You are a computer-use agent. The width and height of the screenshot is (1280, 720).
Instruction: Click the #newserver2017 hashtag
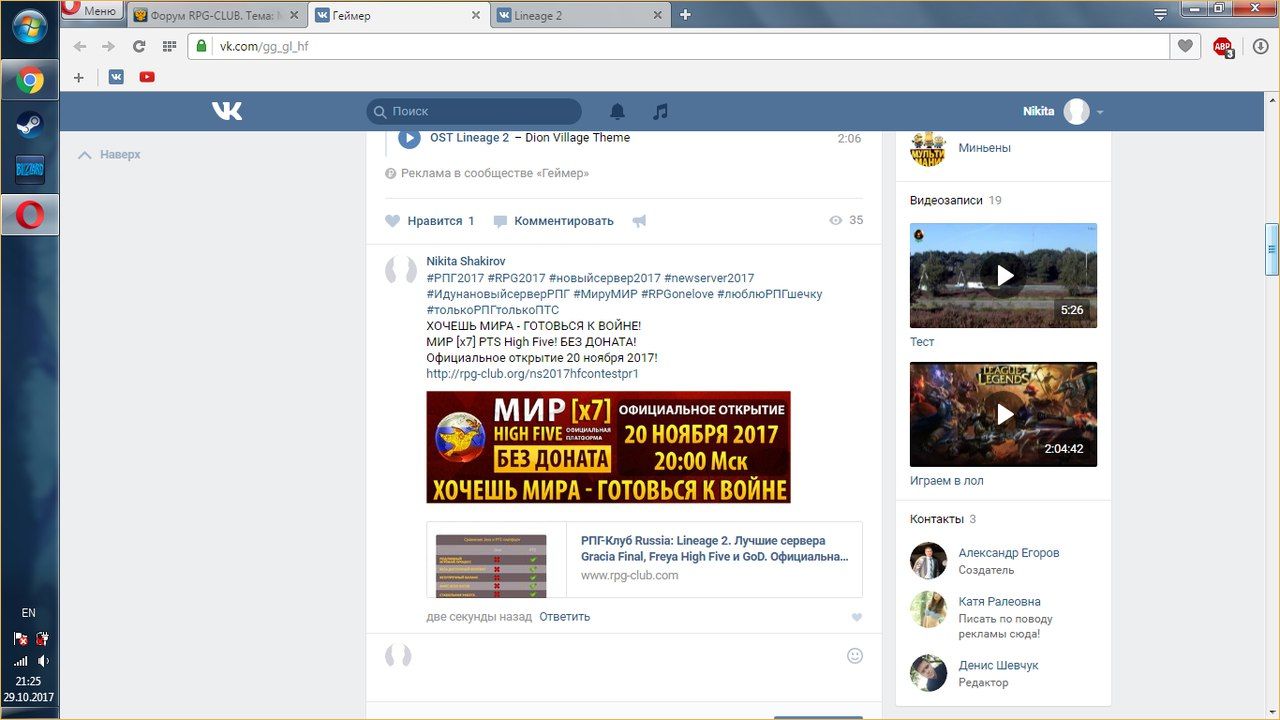point(709,278)
